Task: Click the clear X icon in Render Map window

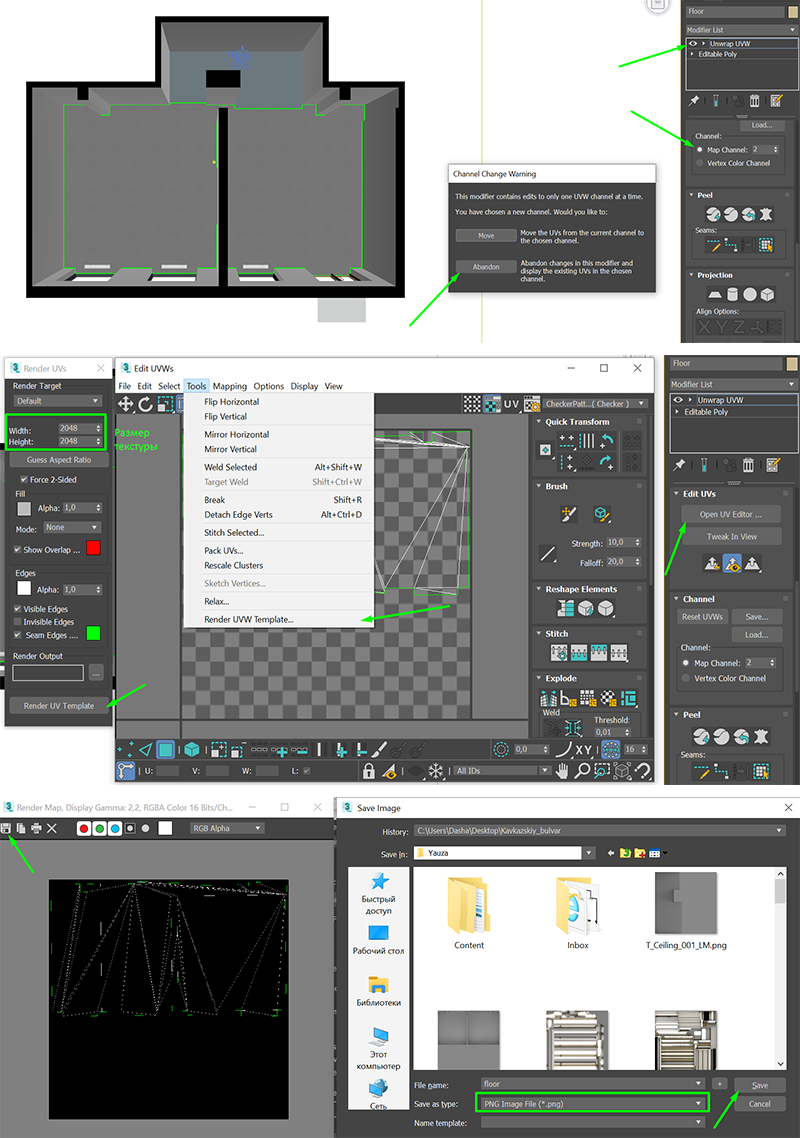Action: (x=52, y=828)
